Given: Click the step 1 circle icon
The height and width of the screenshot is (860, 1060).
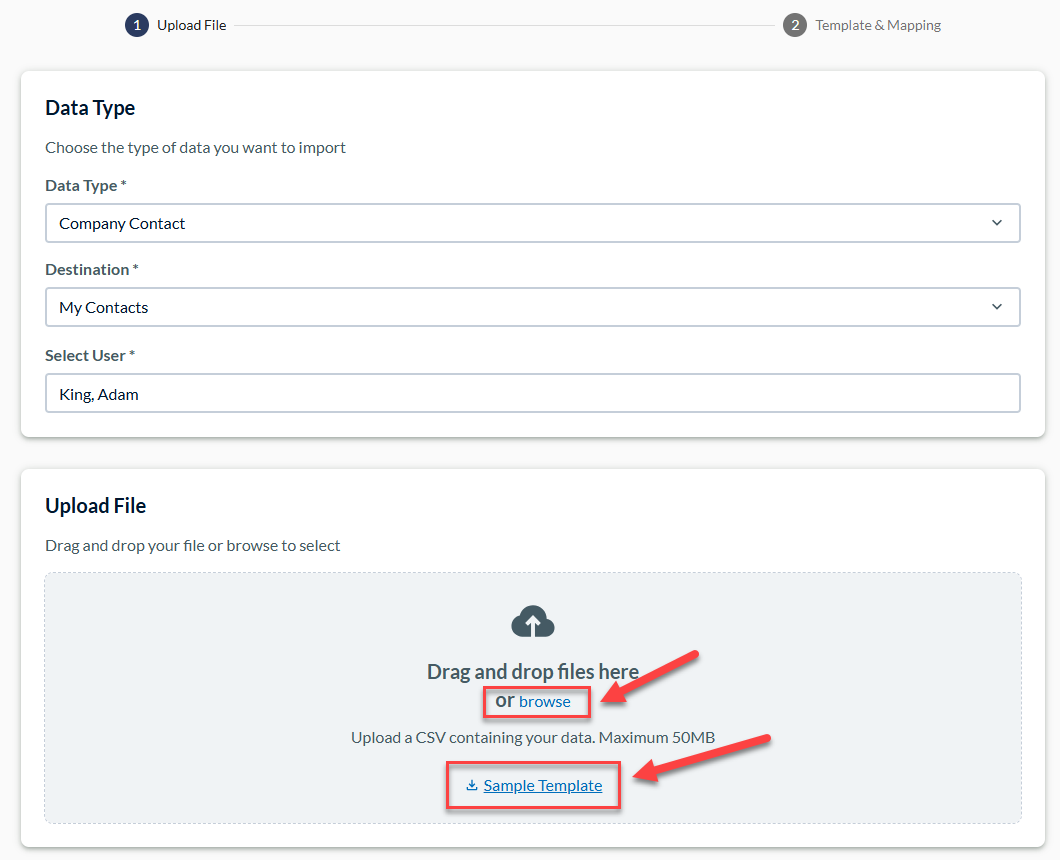Looking at the screenshot, I should tap(137, 25).
